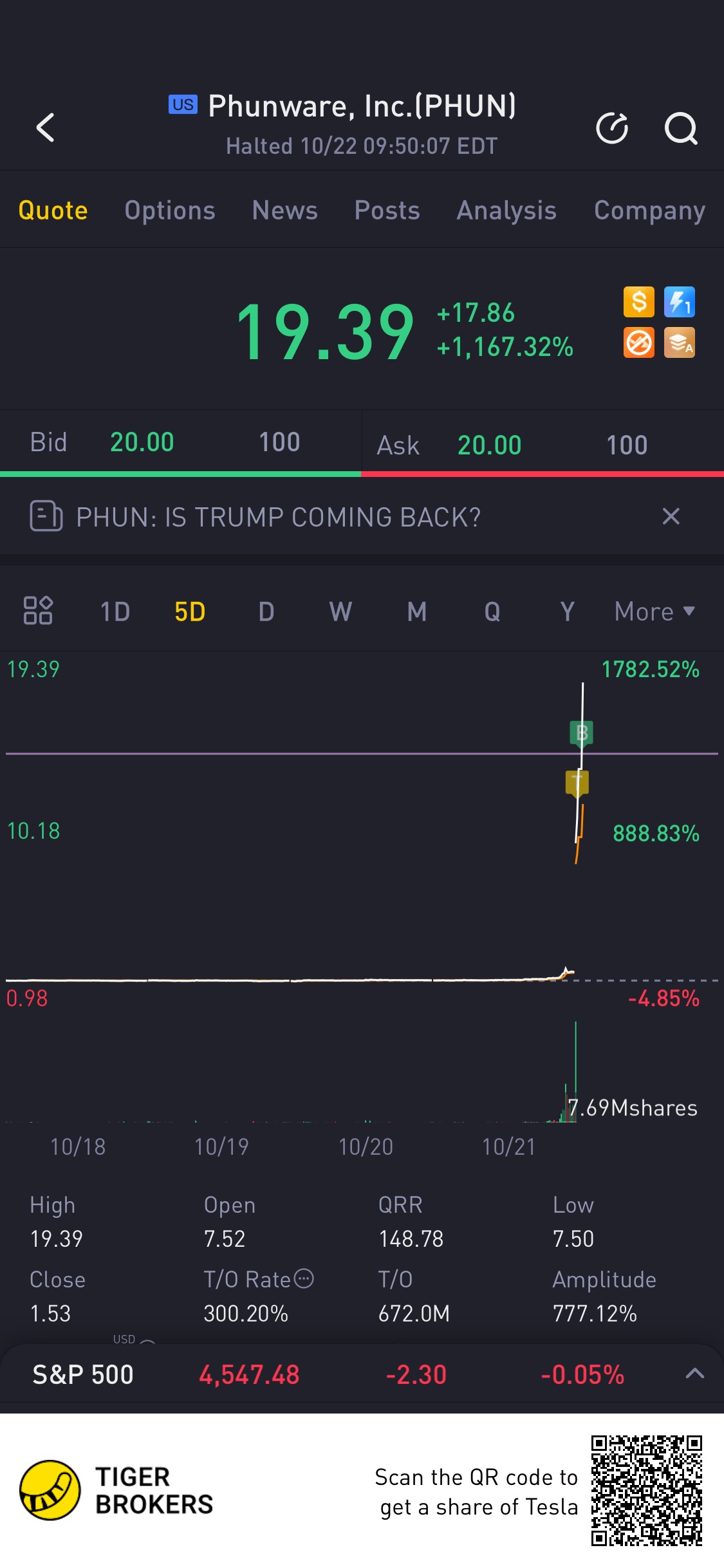Tap the stacked layers A badge
The height and width of the screenshot is (1568, 724).
click(680, 342)
